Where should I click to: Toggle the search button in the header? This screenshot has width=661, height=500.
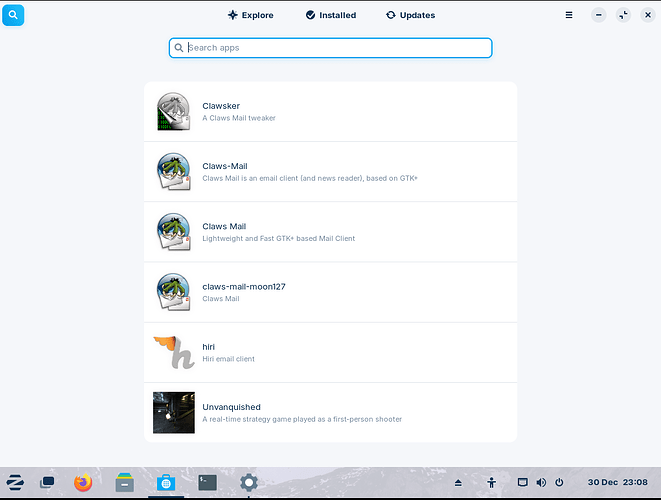13,15
